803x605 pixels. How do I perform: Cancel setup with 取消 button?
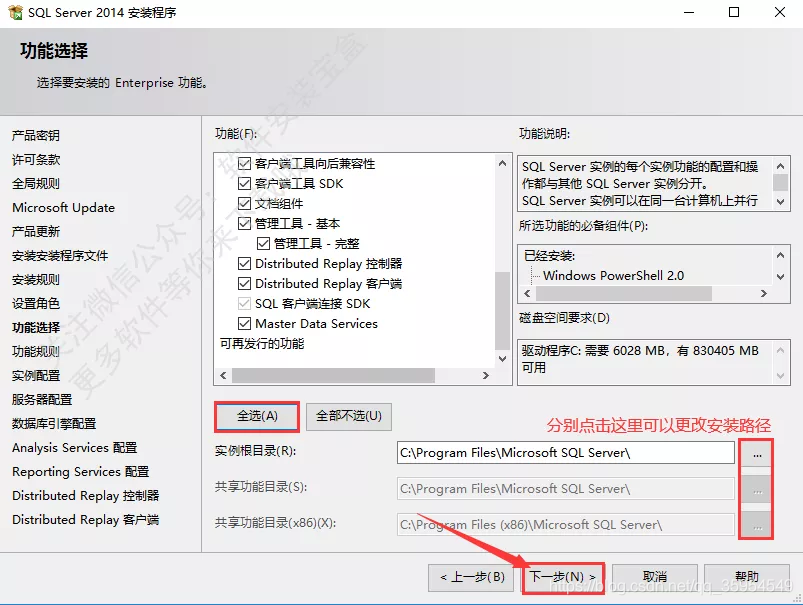654,577
